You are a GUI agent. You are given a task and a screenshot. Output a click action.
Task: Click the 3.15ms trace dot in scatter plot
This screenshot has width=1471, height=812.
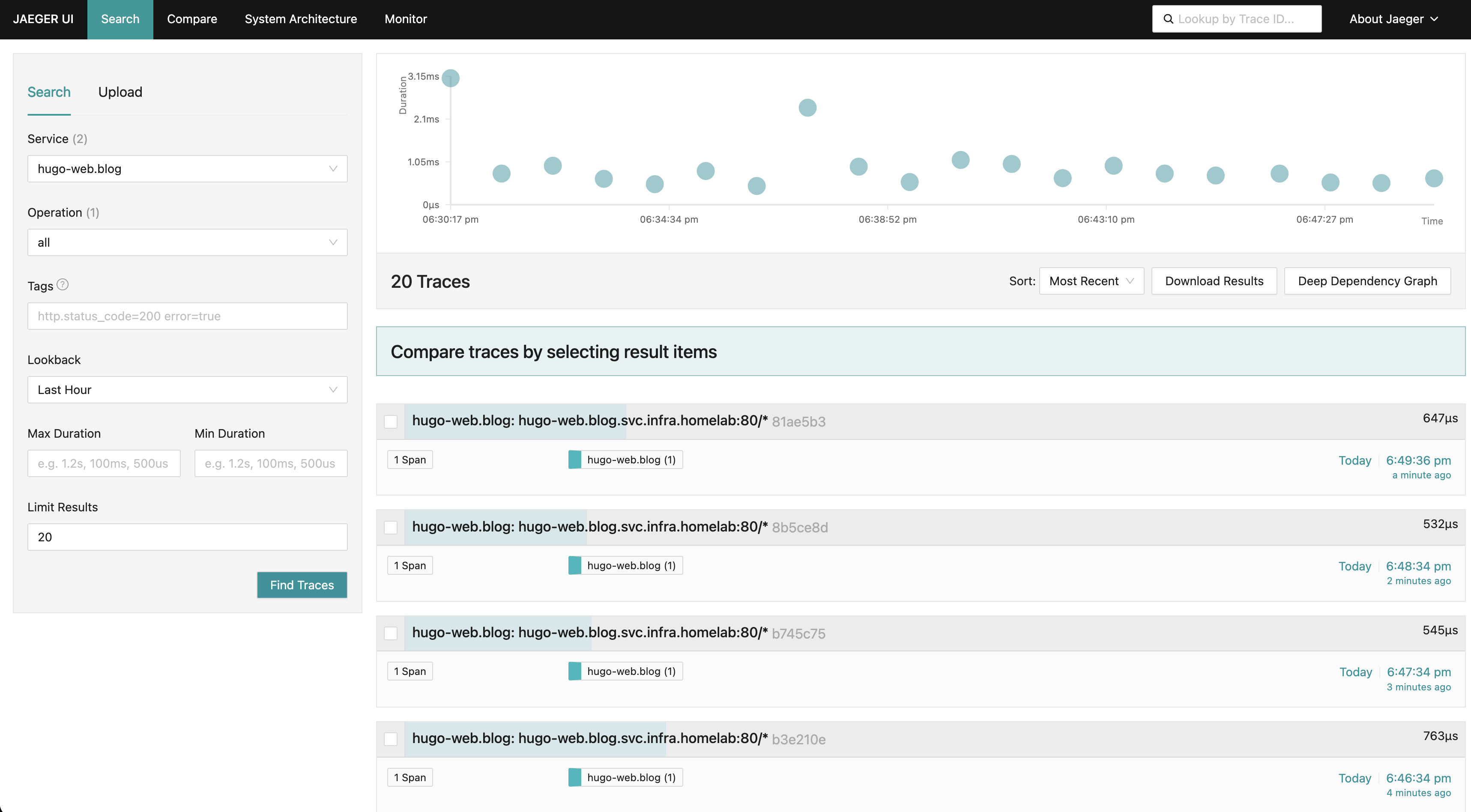tap(451, 78)
